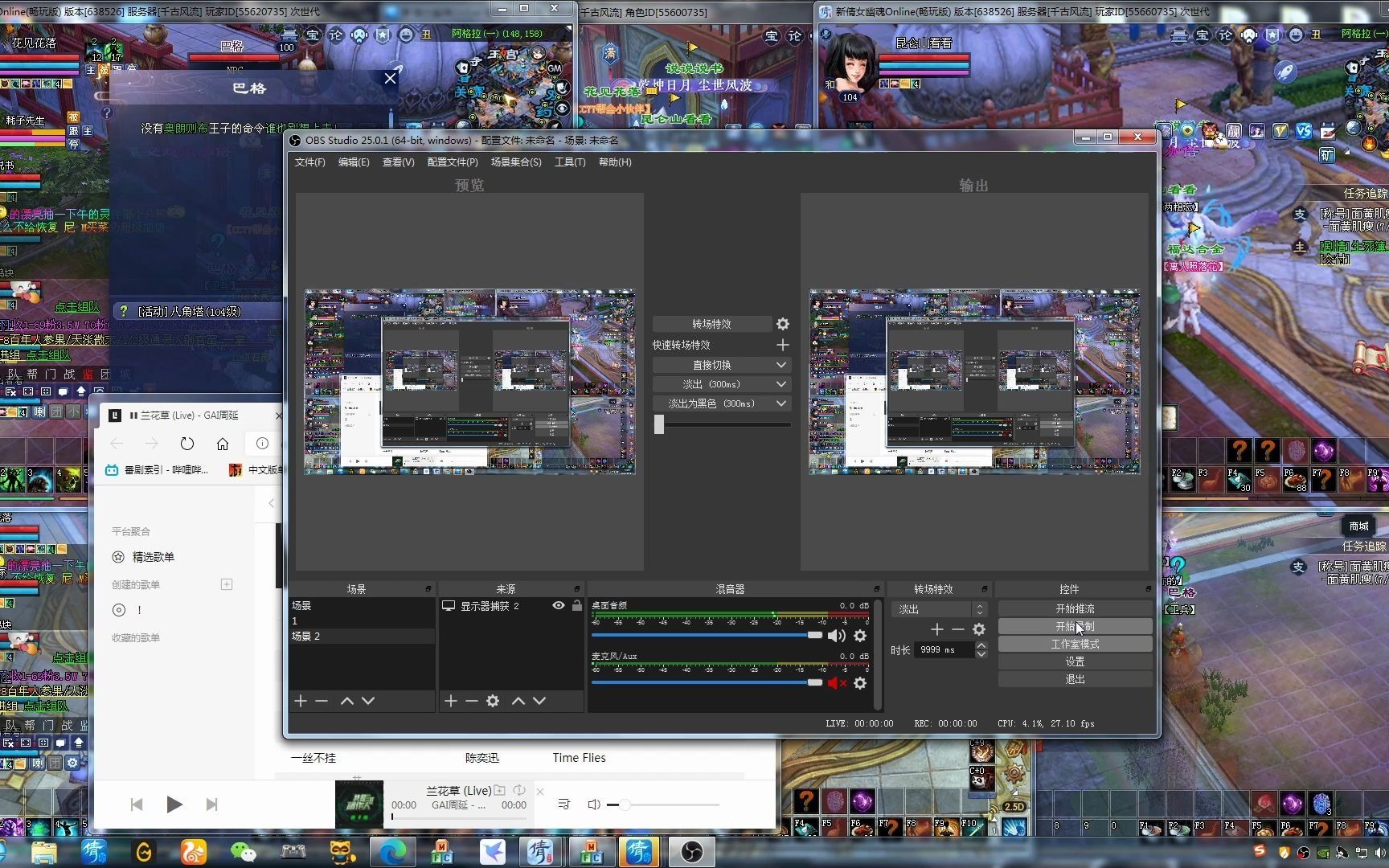Select 场景 2 in the scenes list
Screen dimensions: 1389x868
coord(362,636)
